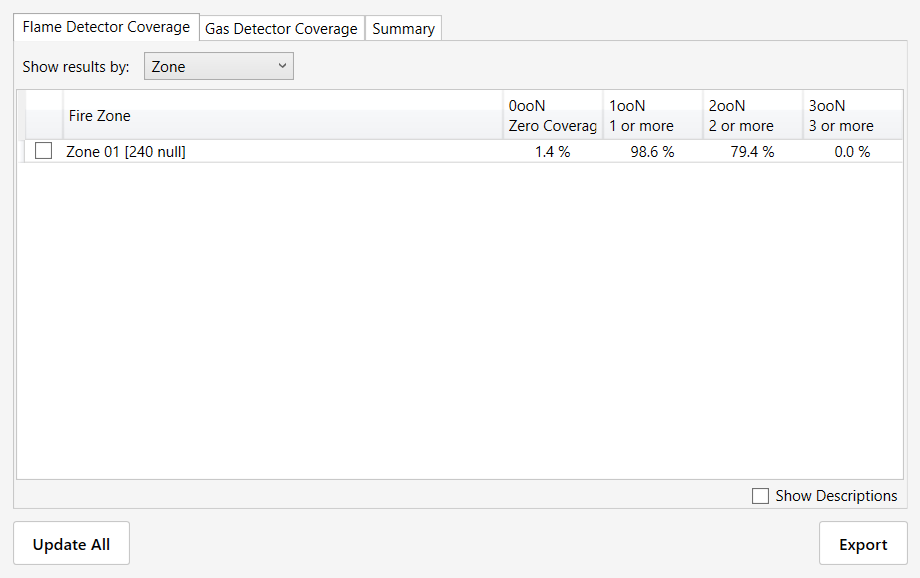Click the 79.4 % coverage value
920x578 pixels.
752,151
